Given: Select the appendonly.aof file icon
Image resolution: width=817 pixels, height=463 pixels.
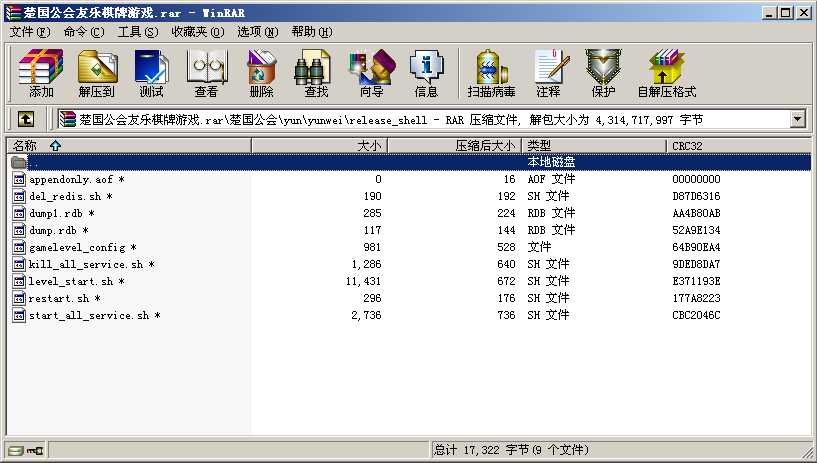Looking at the screenshot, I should (x=19, y=179).
